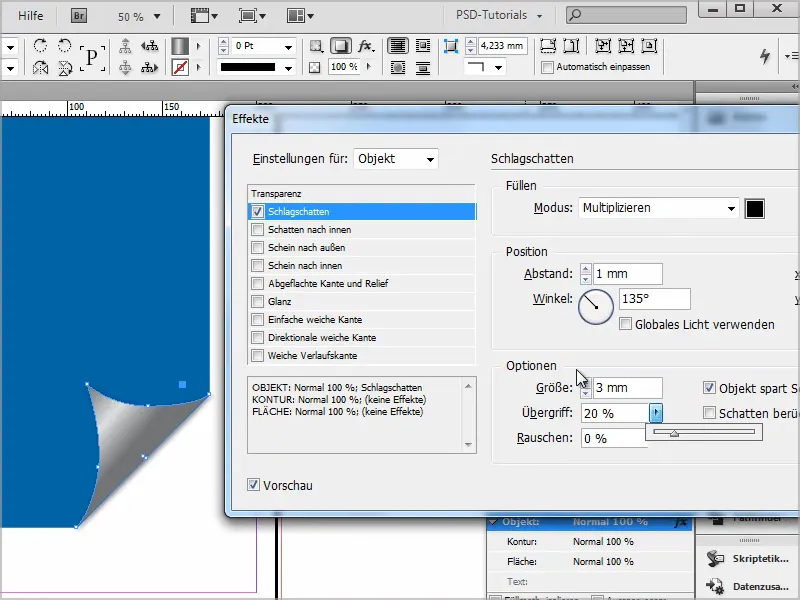
Task: Open 'Einstellungen für' Objekt dropdown
Action: point(396,159)
